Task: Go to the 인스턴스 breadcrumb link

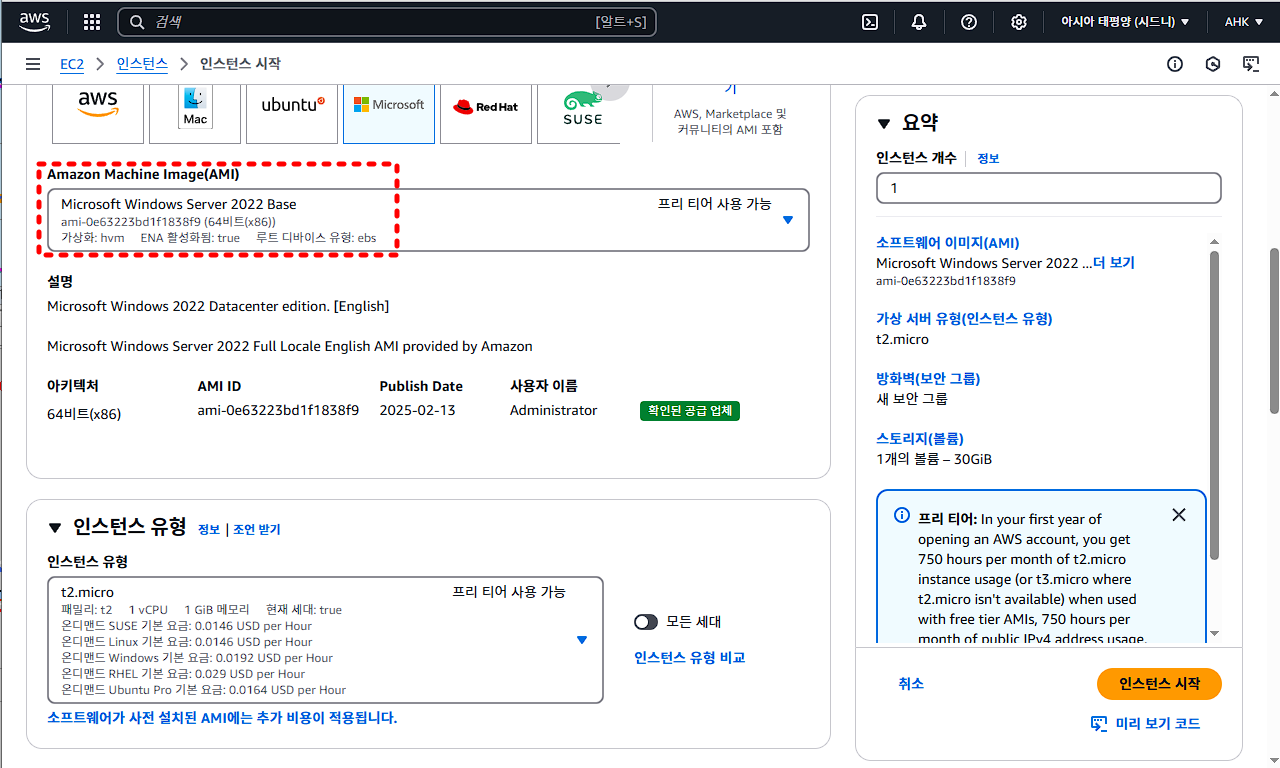Action: [x=142, y=64]
